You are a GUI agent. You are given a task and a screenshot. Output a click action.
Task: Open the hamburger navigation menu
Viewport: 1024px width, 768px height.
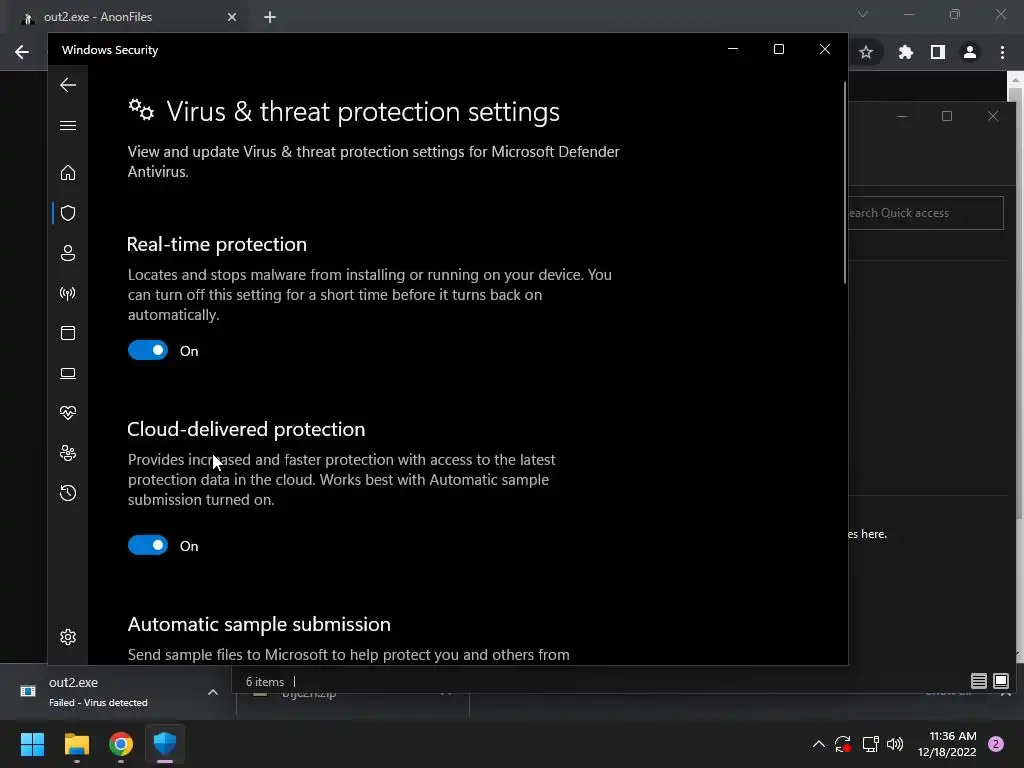68,125
